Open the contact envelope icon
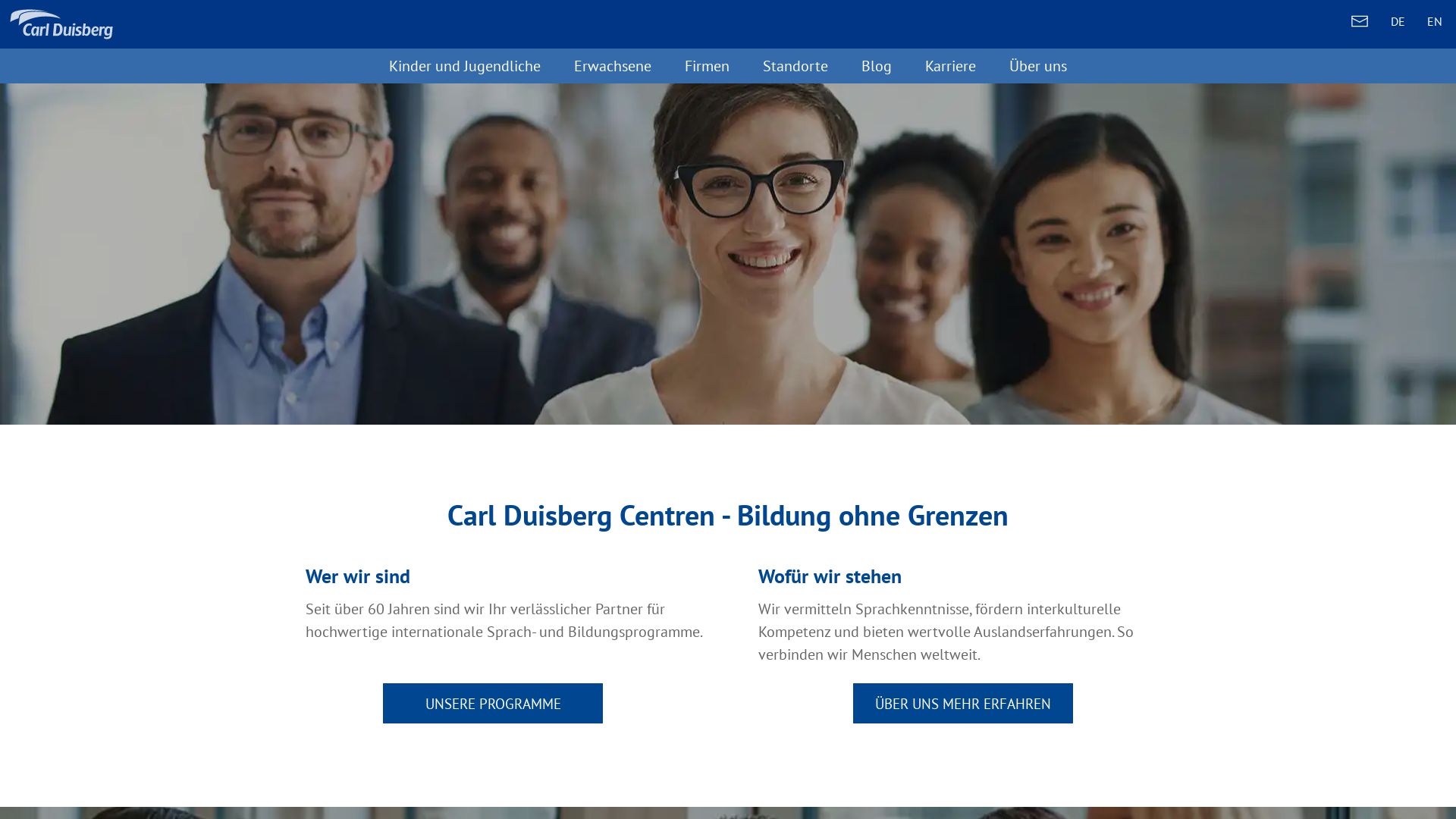This screenshot has height=819, width=1456. point(1359,21)
